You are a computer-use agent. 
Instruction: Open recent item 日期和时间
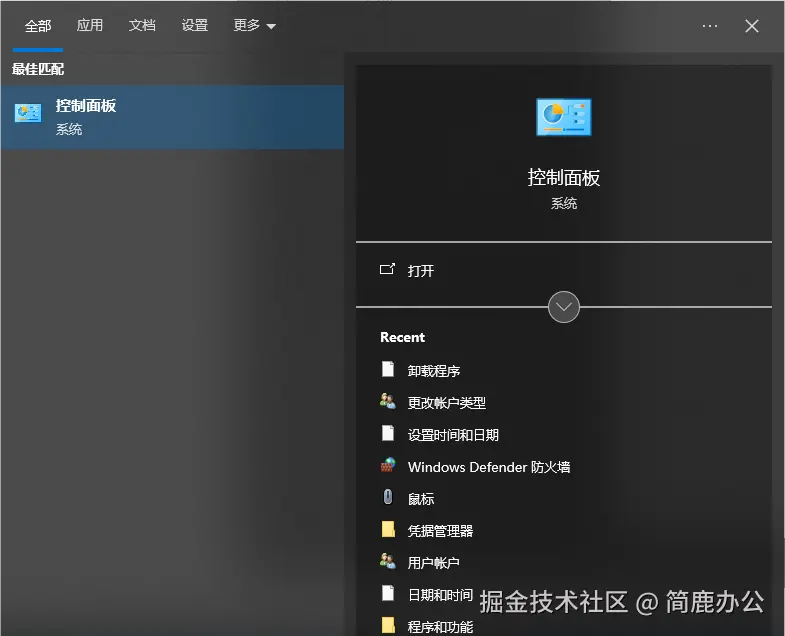click(x=440, y=595)
